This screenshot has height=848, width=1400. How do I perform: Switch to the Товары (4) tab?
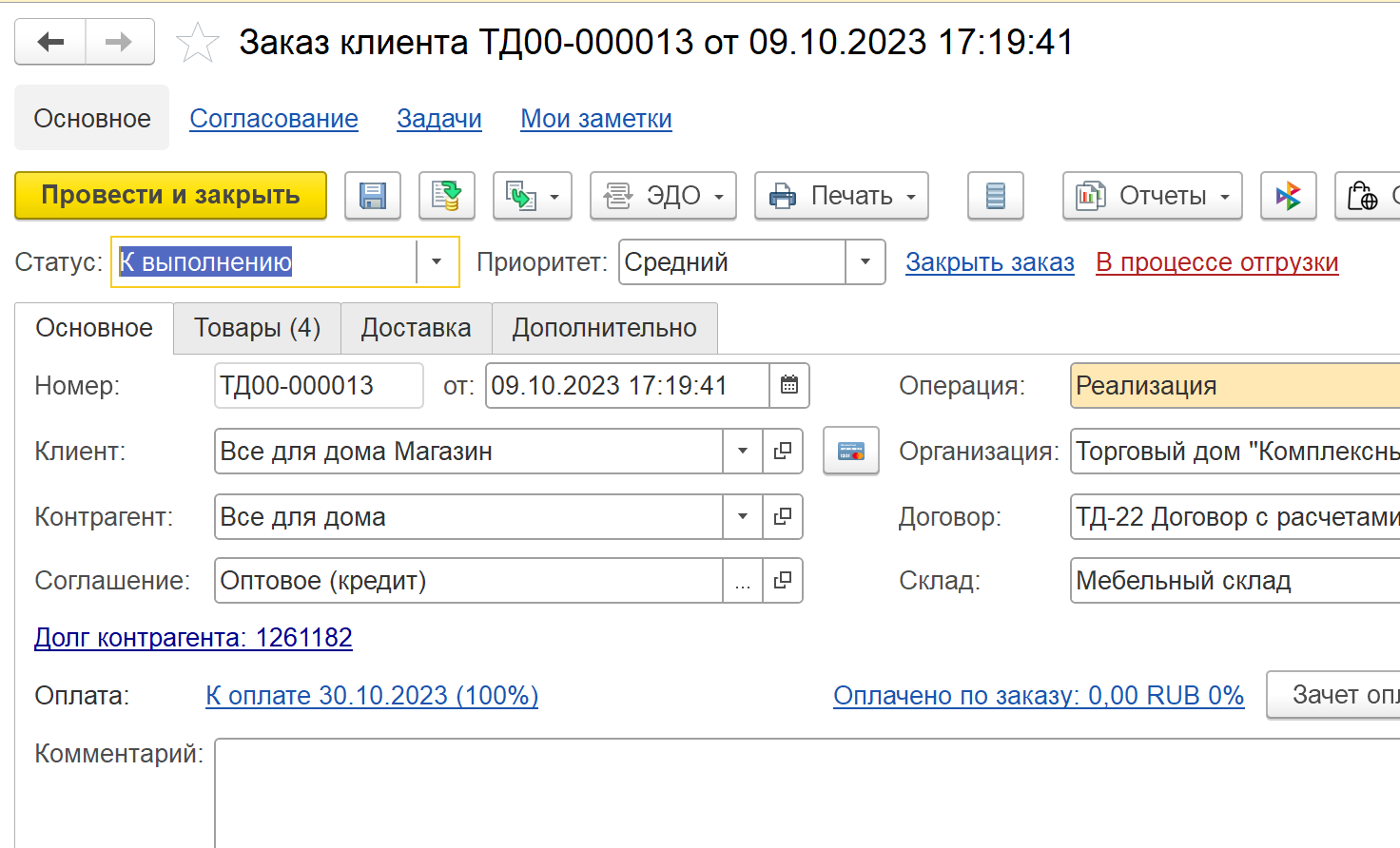coord(258,328)
